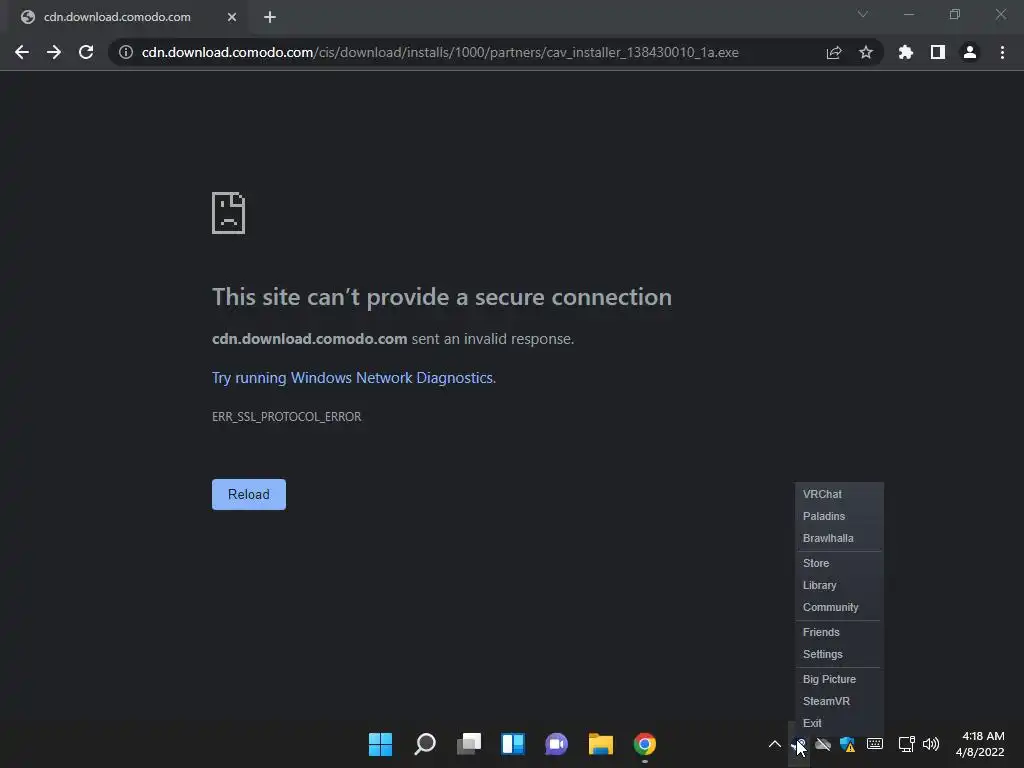Open Teams Chat icon on taskbar
Image resolution: width=1024 pixels, height=768 pixels.
click(556, 744)
